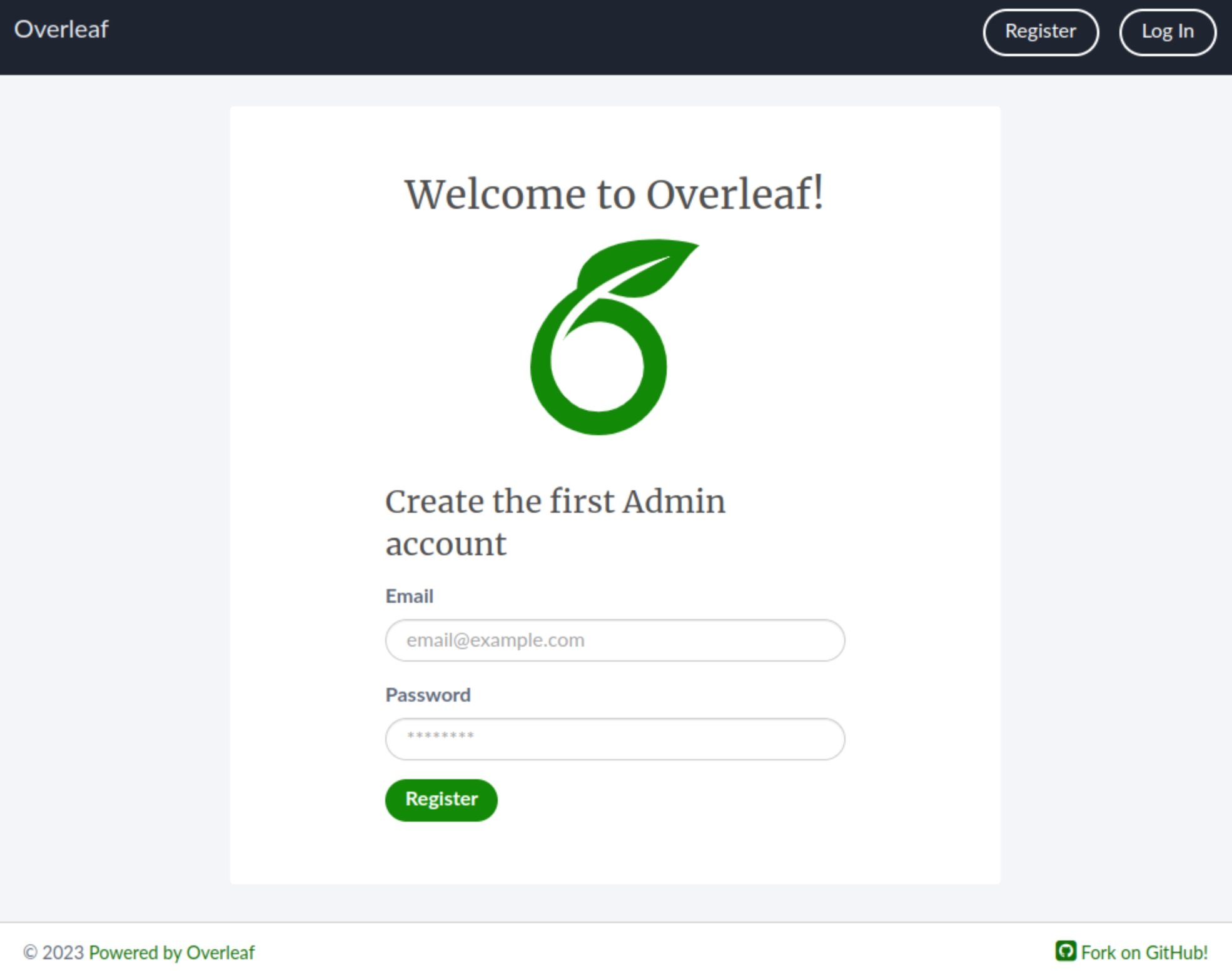Click the GitHub icon in the footer

pos(1066,951)
